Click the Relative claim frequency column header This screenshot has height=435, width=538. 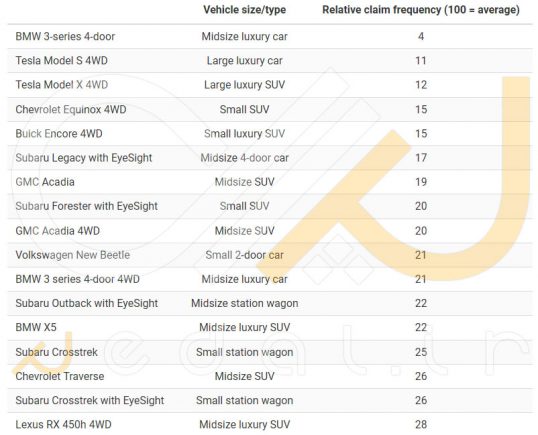(421, 10)
